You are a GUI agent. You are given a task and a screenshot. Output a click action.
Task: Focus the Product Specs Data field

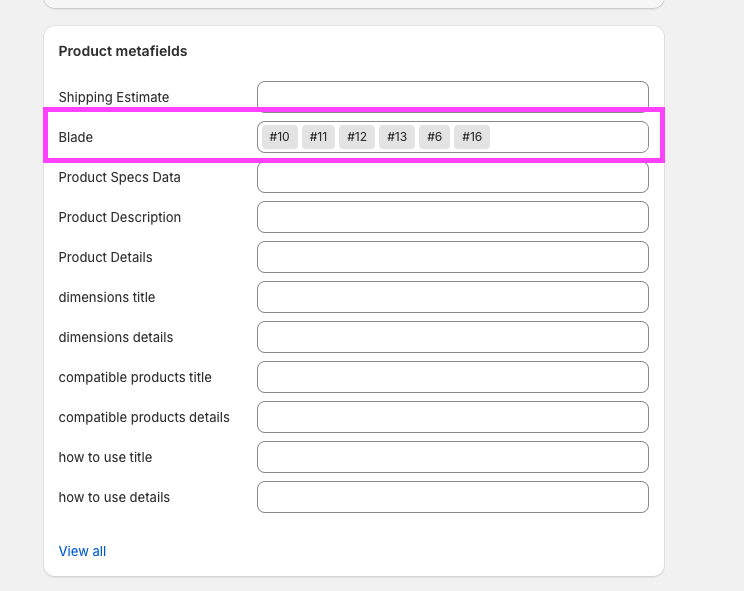coord(452,177)
